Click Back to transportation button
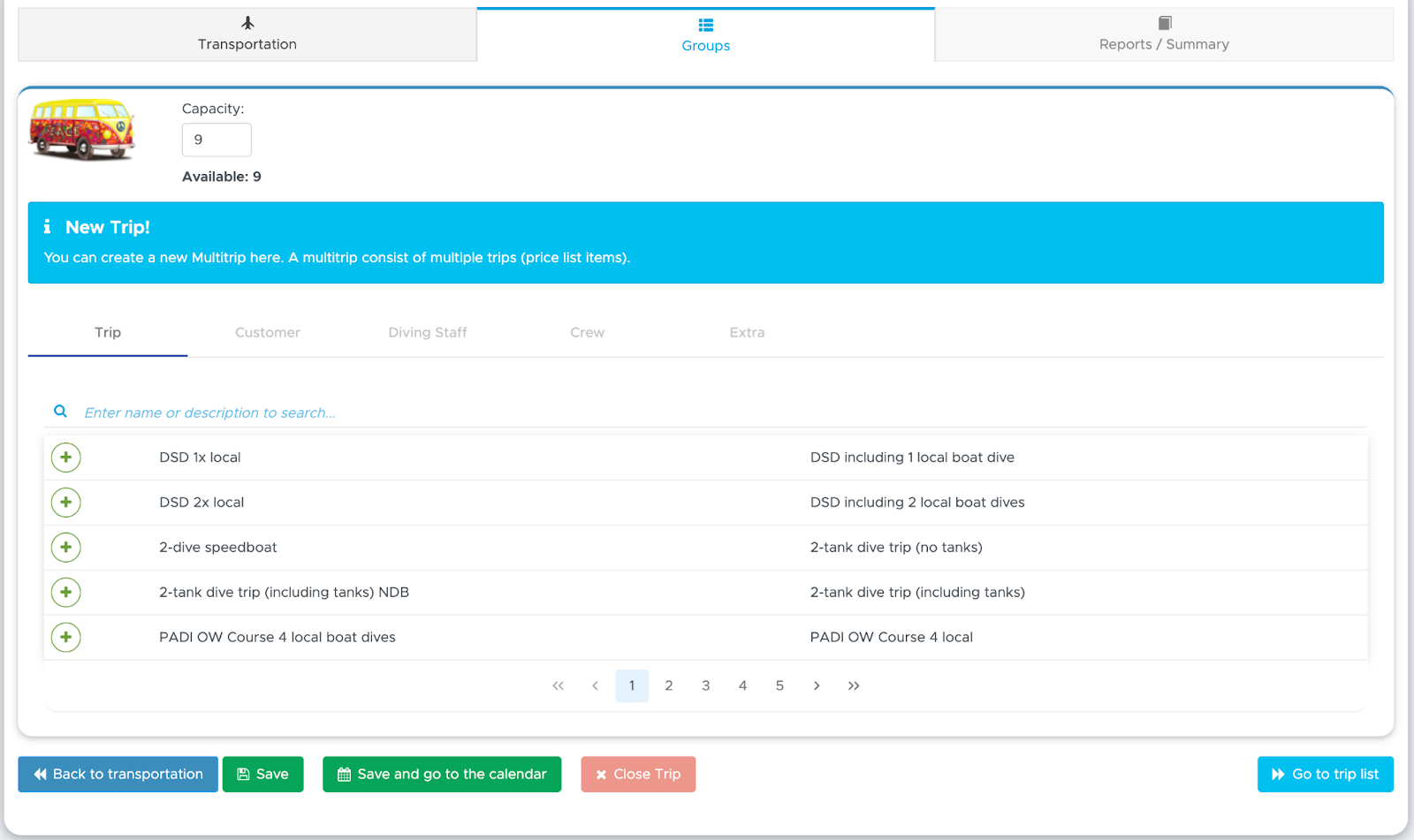This screenshot has height=840, width=1414. (118, 775)
